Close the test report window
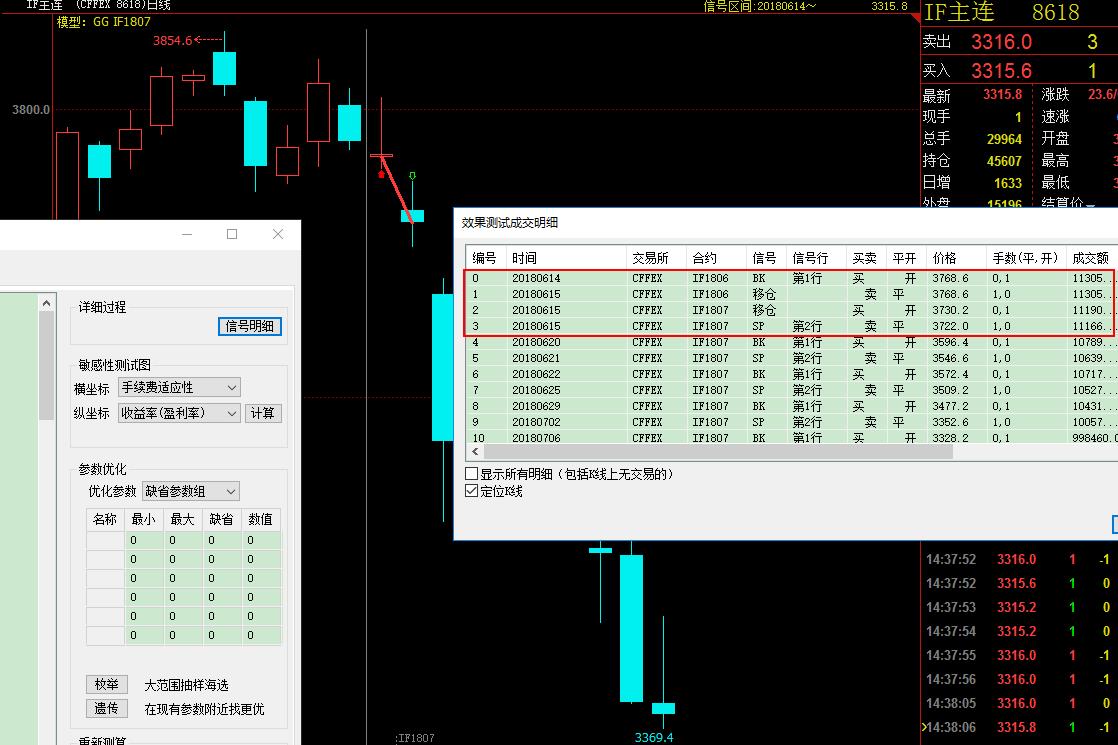This screenshot has height=745, width=1118. [x=278, y=234]
